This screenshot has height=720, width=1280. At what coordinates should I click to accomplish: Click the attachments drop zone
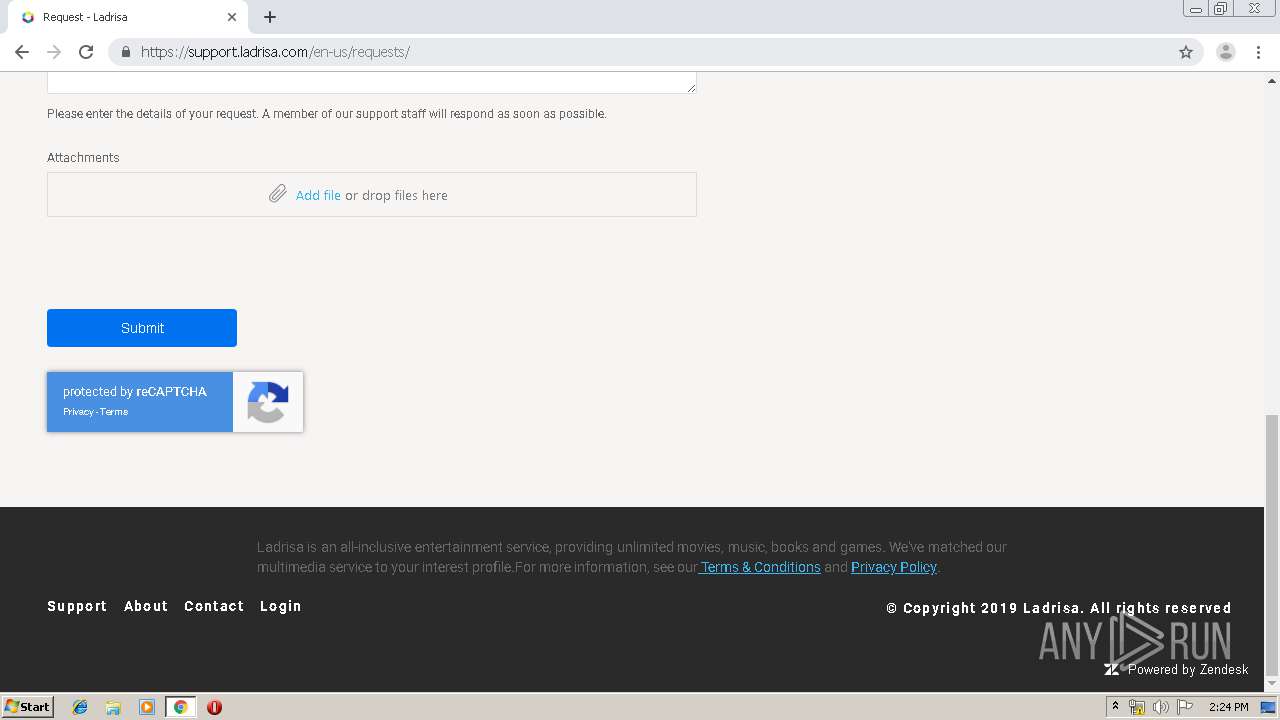[x=372, y=194]
